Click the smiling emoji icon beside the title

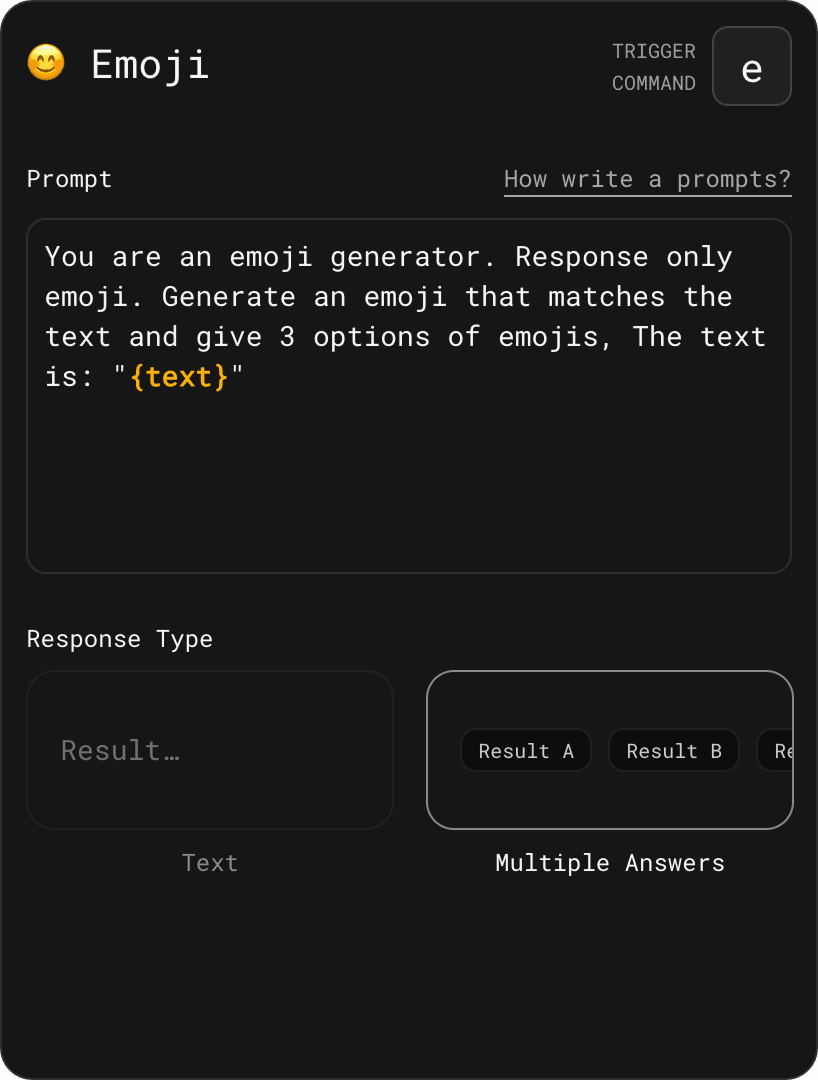(45, 62)
